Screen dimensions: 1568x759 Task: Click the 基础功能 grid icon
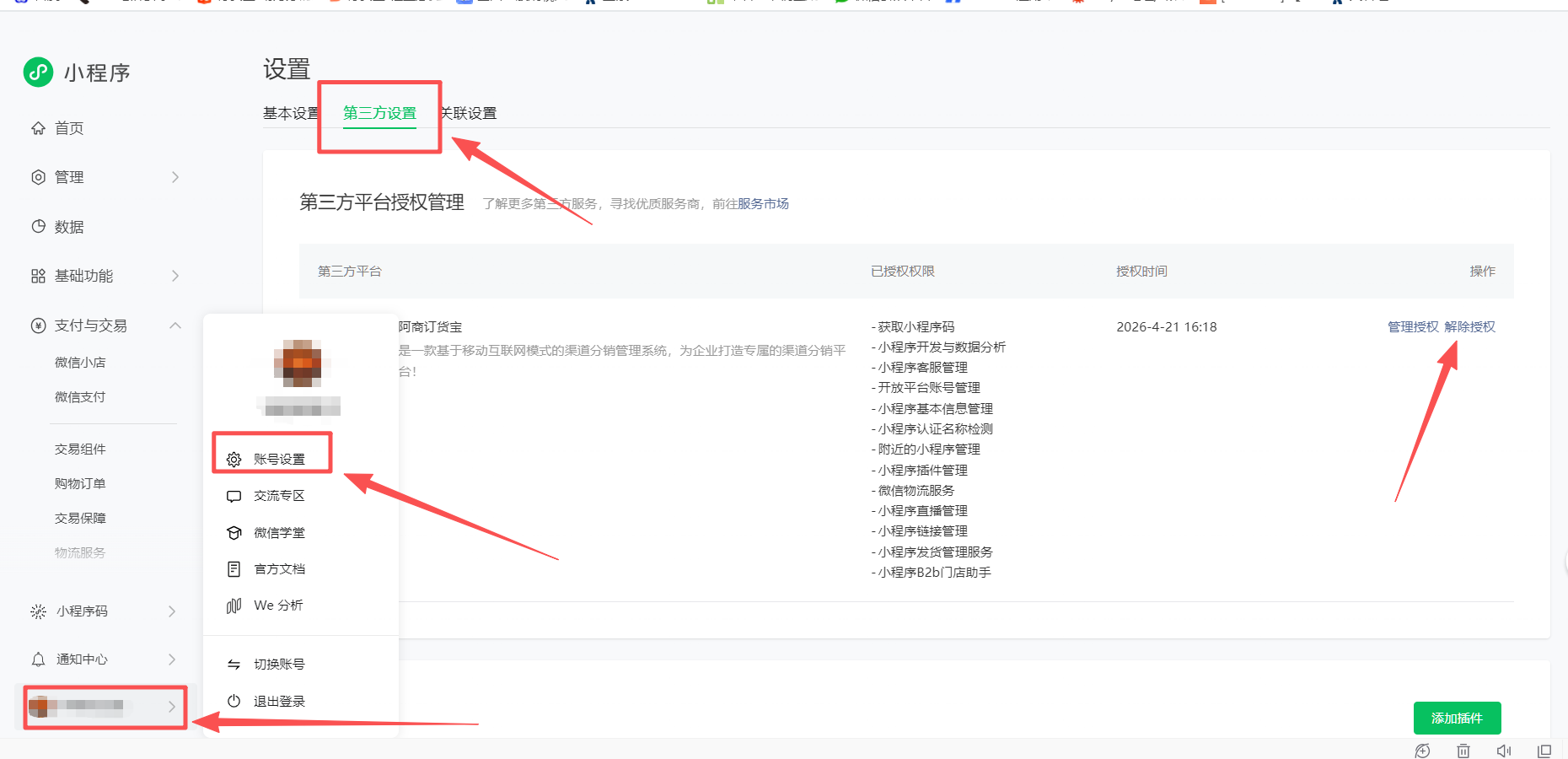(38, 276)
